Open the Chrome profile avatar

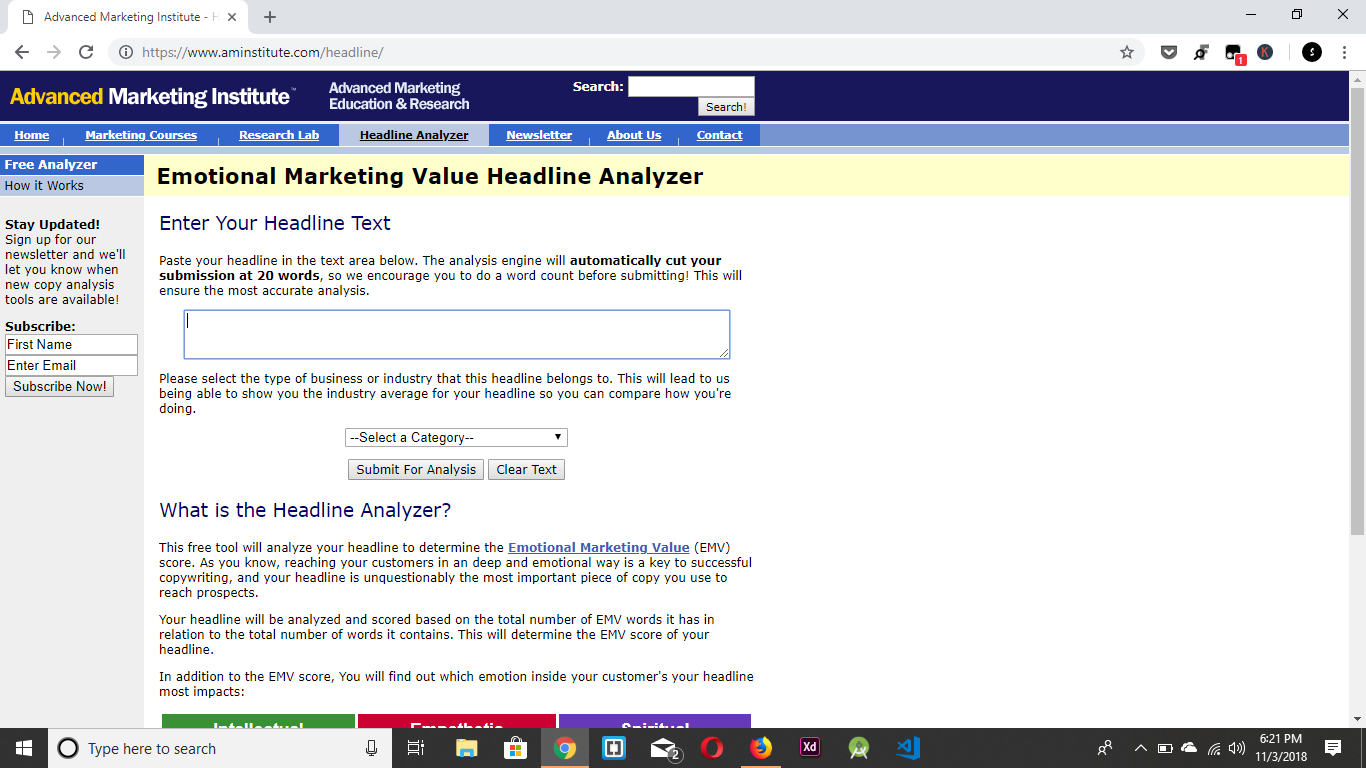pos(1312,52)
